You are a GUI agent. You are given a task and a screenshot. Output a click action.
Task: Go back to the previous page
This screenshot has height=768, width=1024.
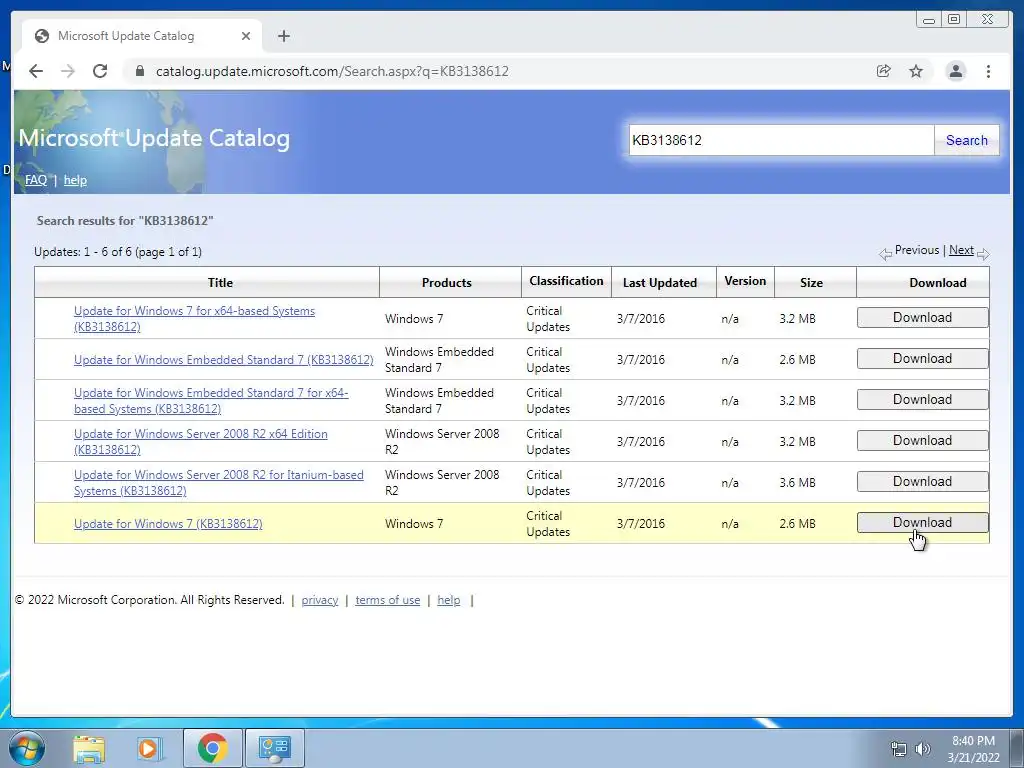coord(36,71)
